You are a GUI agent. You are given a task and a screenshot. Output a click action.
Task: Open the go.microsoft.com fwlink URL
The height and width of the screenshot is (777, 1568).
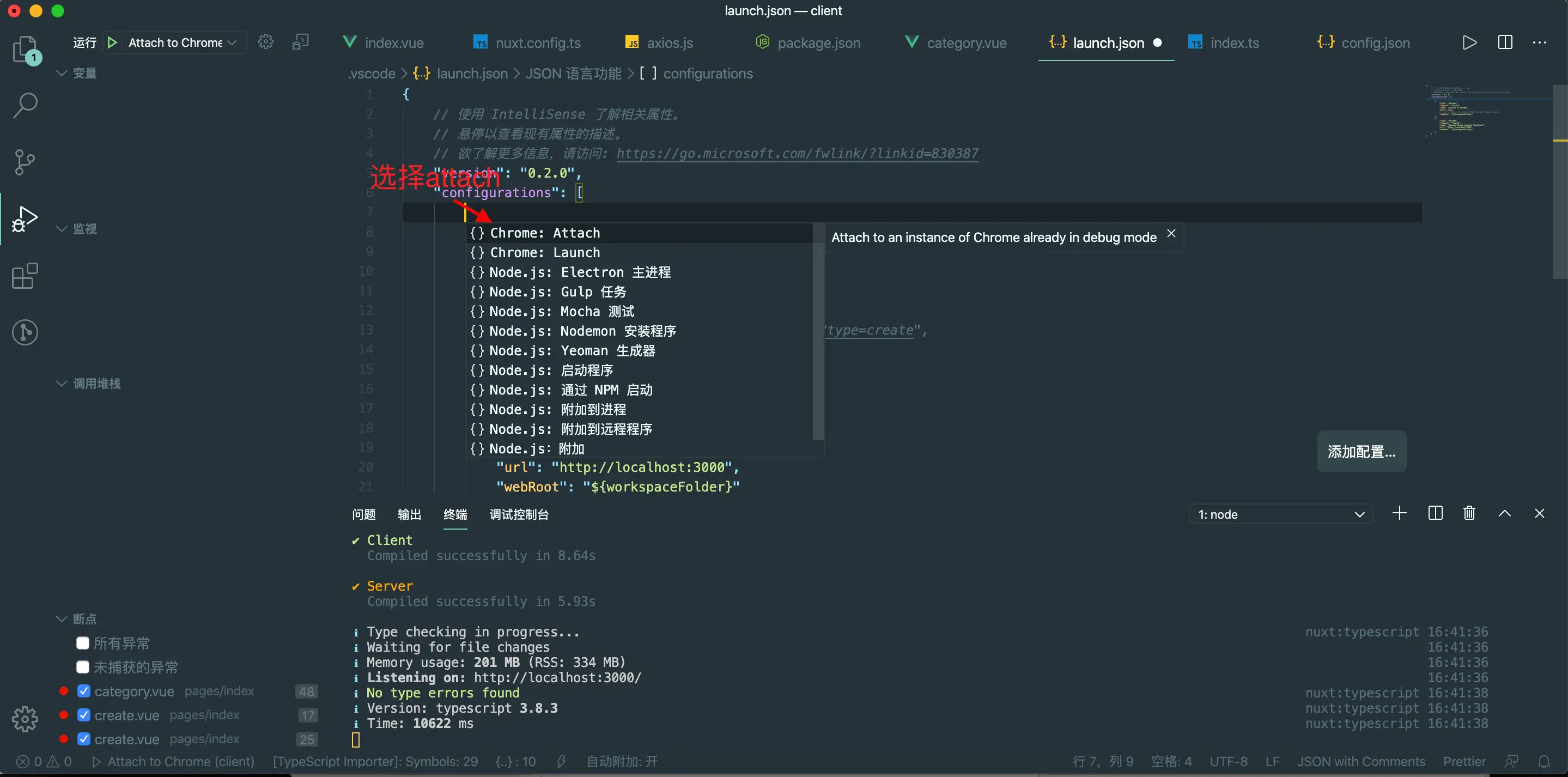click(x=797, y=154)
